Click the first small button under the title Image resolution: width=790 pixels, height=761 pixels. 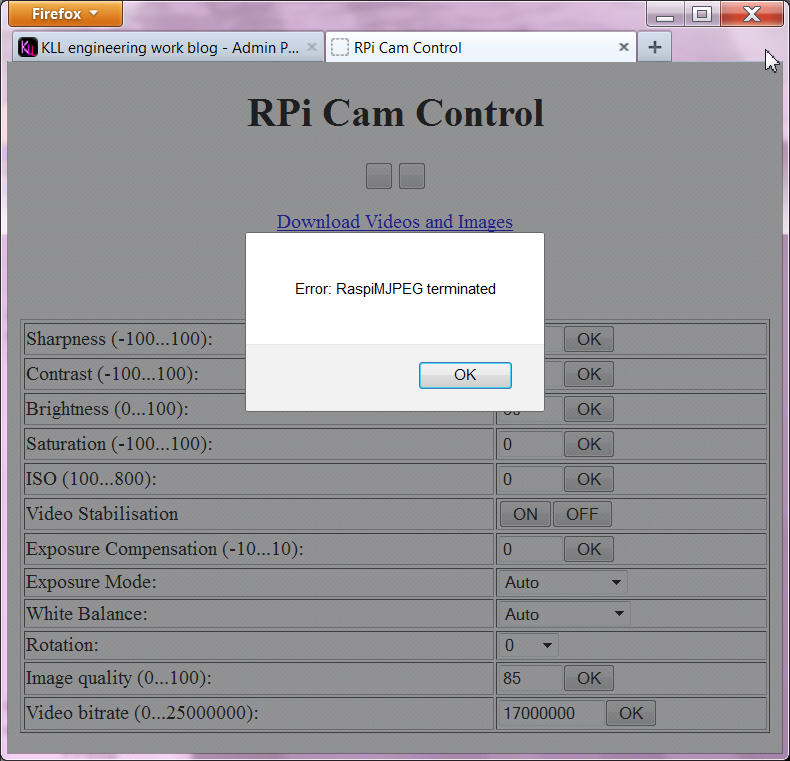tap(378, 176)
